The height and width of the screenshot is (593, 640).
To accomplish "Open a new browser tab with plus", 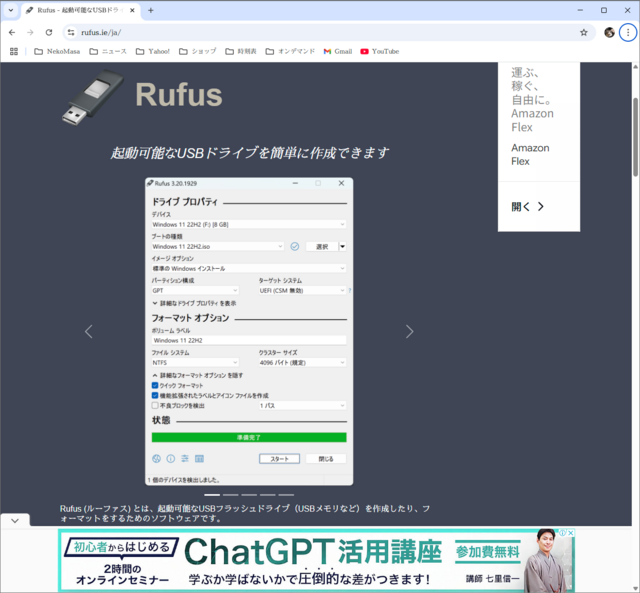I will 151,10.
